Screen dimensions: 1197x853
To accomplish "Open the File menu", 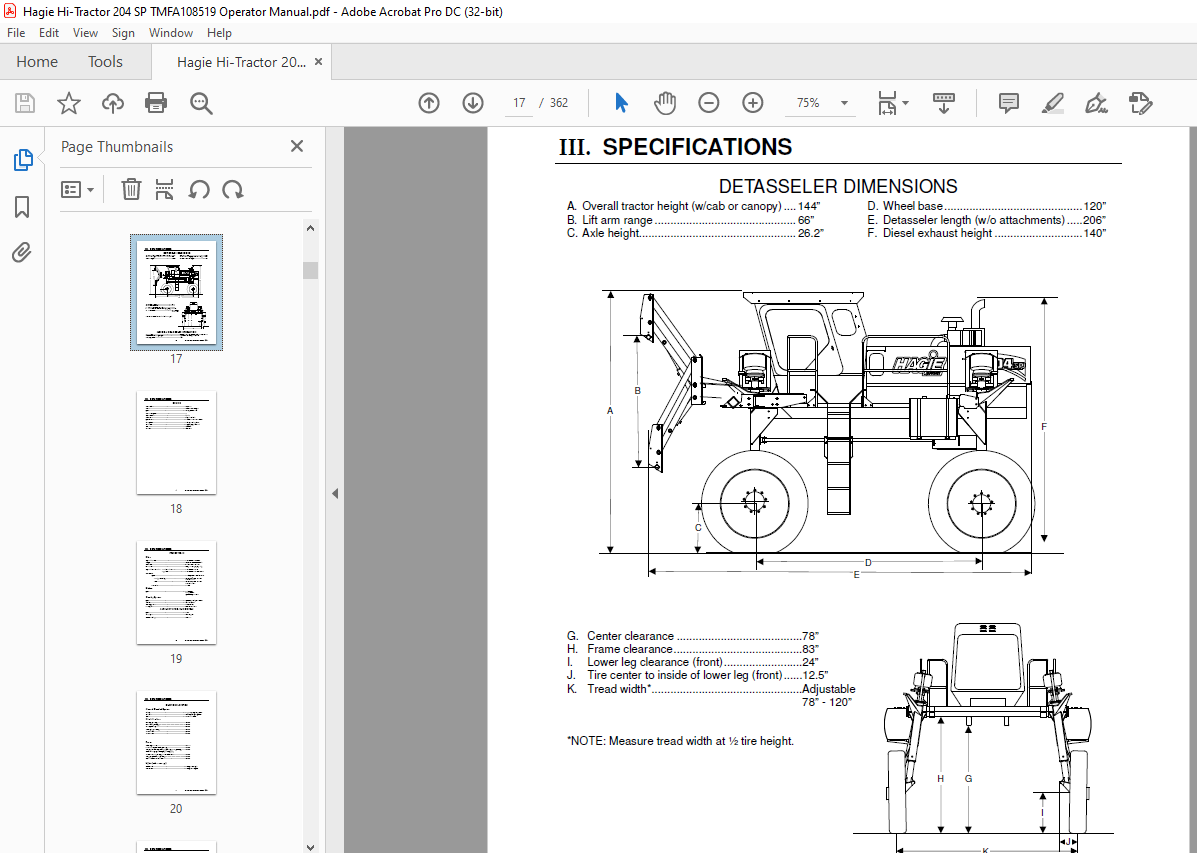I will coord(16,33).
